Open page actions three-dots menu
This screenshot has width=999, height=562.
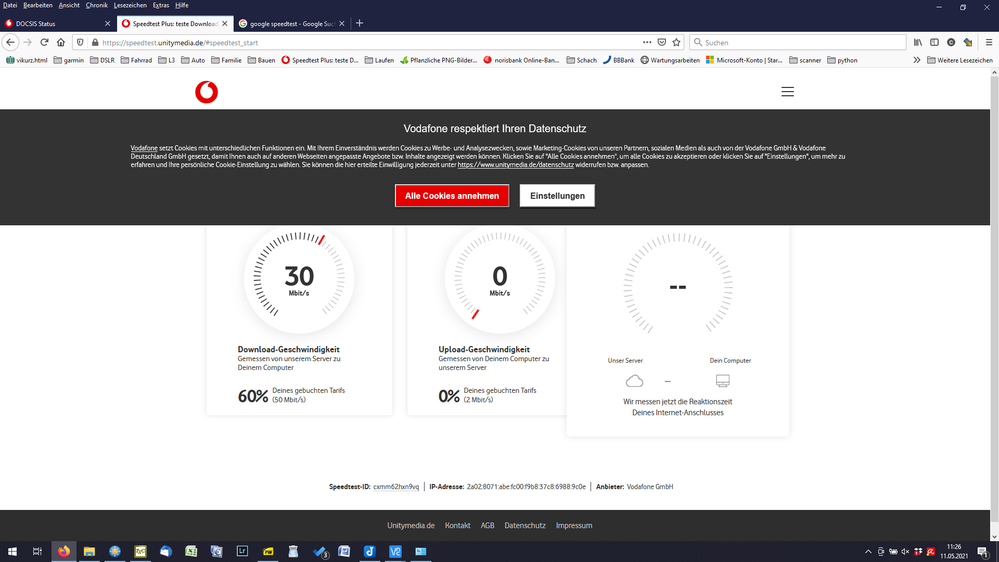pyautogui.click(x=647, y=43)
